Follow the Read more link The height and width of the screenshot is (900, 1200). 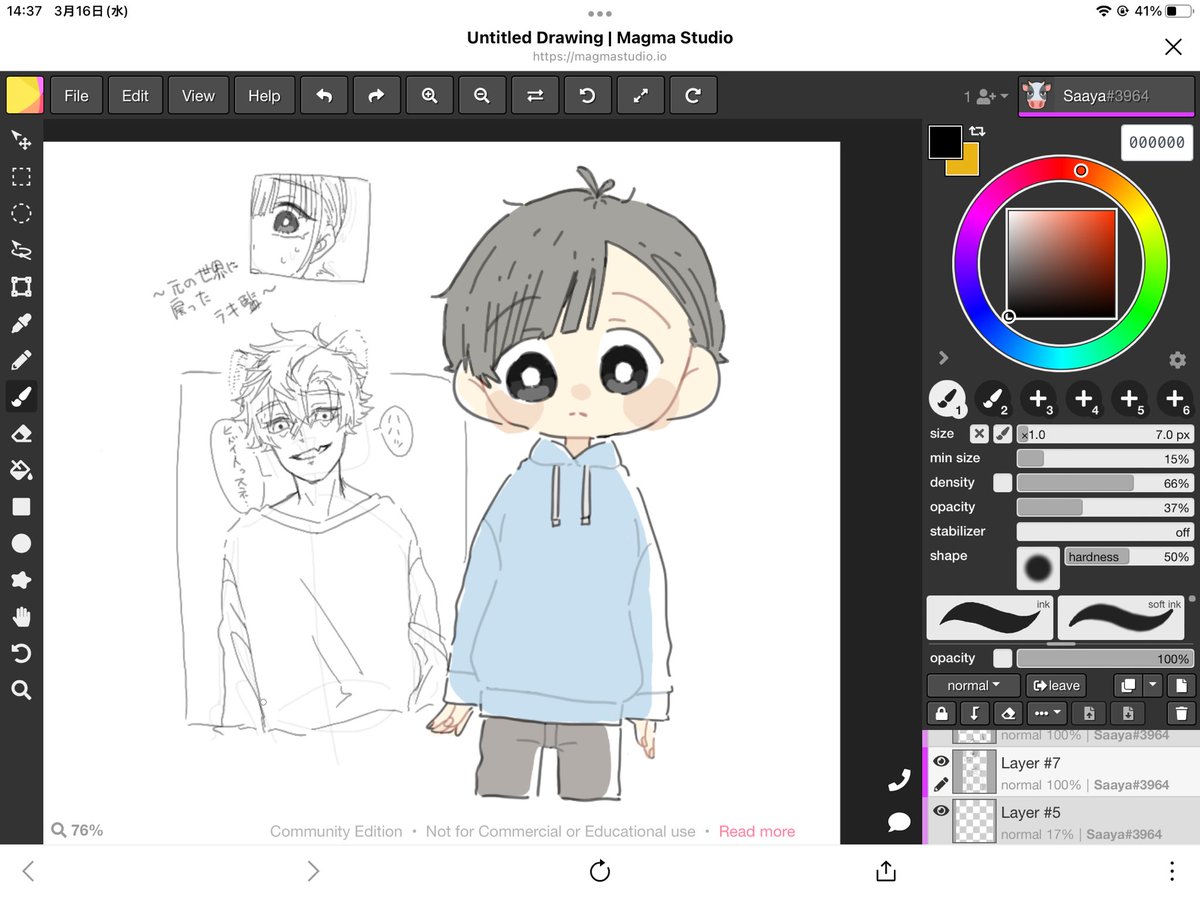(x=757, y=831)
